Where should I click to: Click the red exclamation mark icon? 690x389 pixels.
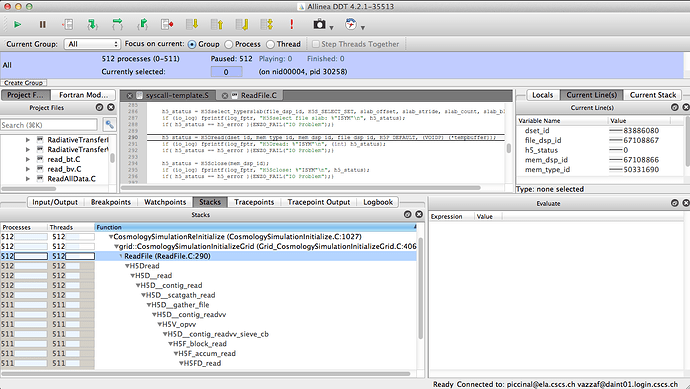[291, 25]
